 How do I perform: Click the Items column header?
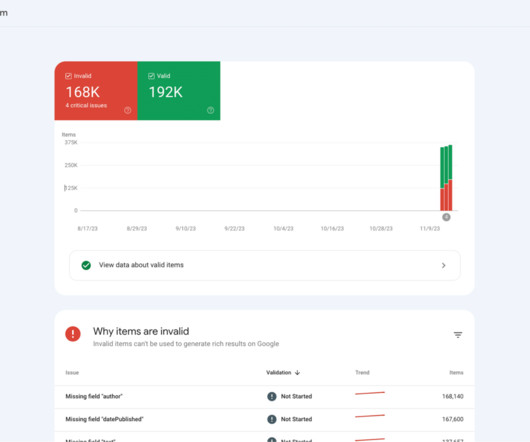[456, 372]
